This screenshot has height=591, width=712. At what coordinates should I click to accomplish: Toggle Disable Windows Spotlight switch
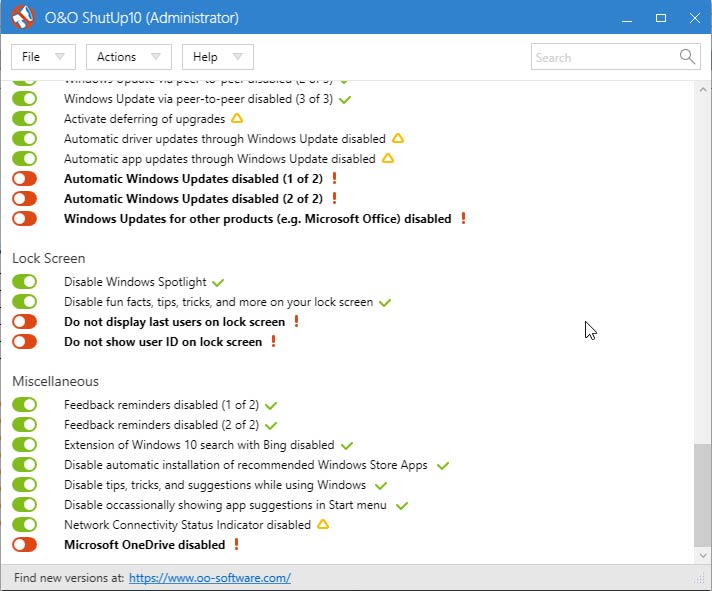(x=25, y=281)
